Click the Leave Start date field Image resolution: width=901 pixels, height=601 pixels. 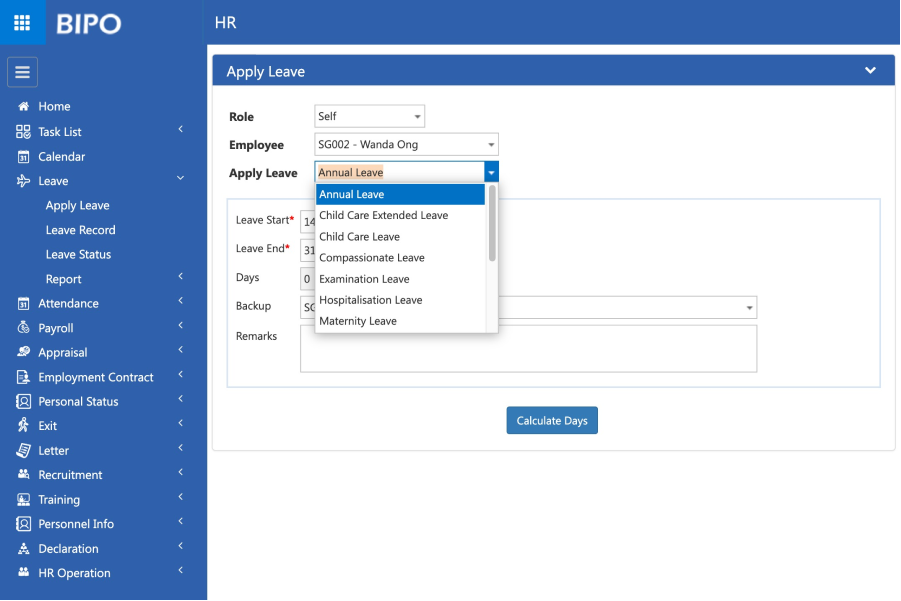point(307,221)
